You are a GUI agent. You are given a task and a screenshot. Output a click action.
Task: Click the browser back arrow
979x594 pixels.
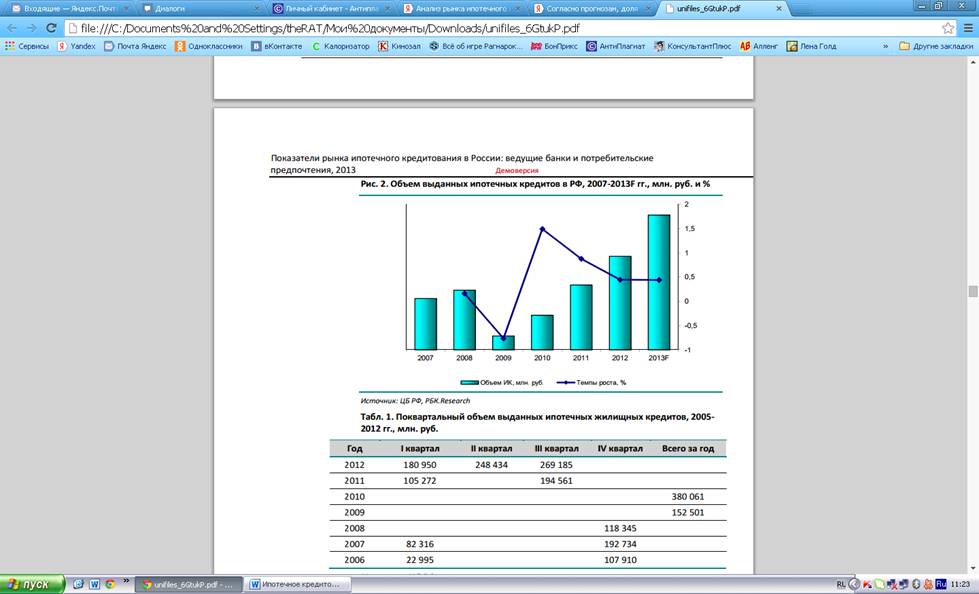tap(12, 28)
